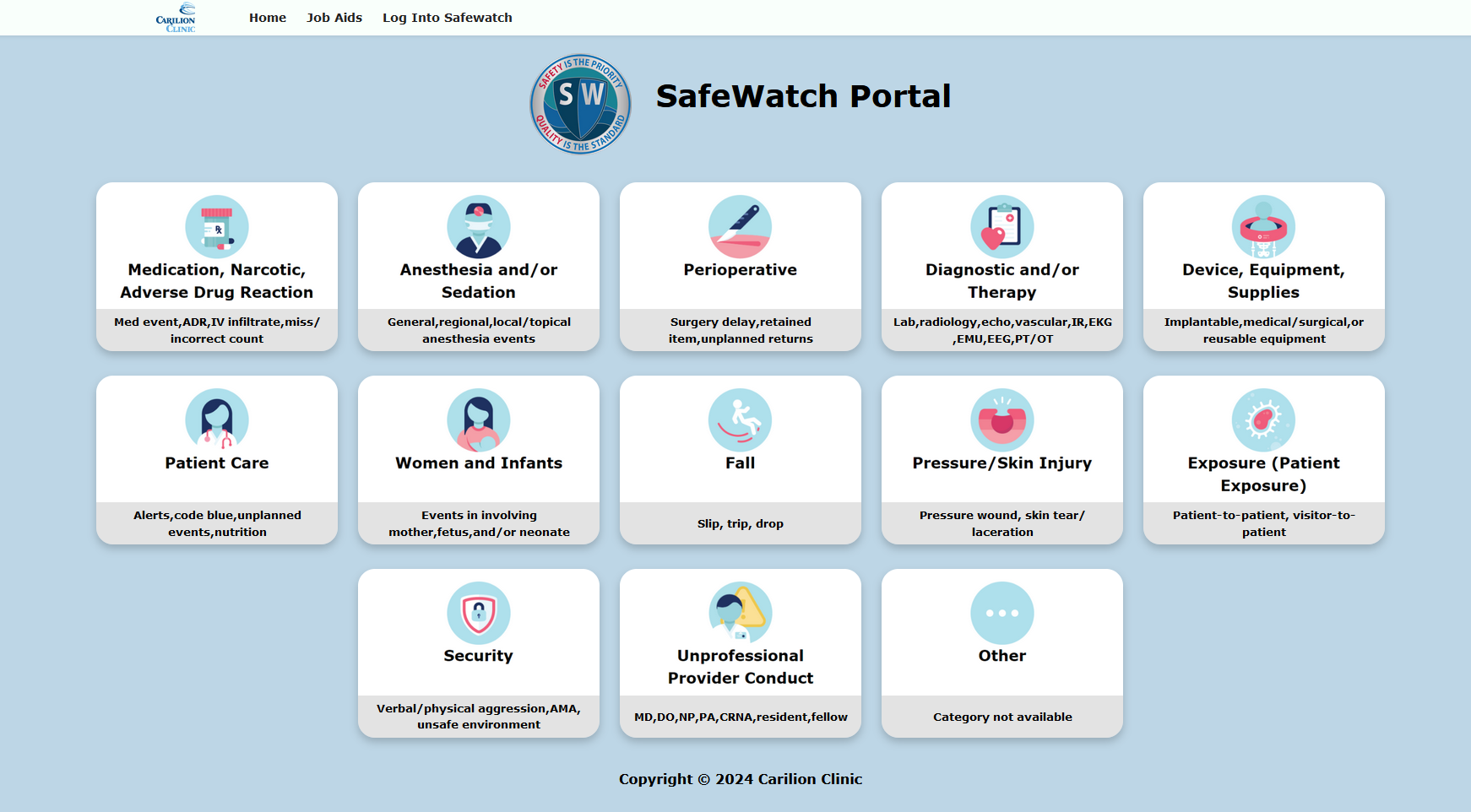This screenshot has width=1471, height=812.
Task: Open Device, Equipment, Supplies title
Action: (x=1264, y=281)
